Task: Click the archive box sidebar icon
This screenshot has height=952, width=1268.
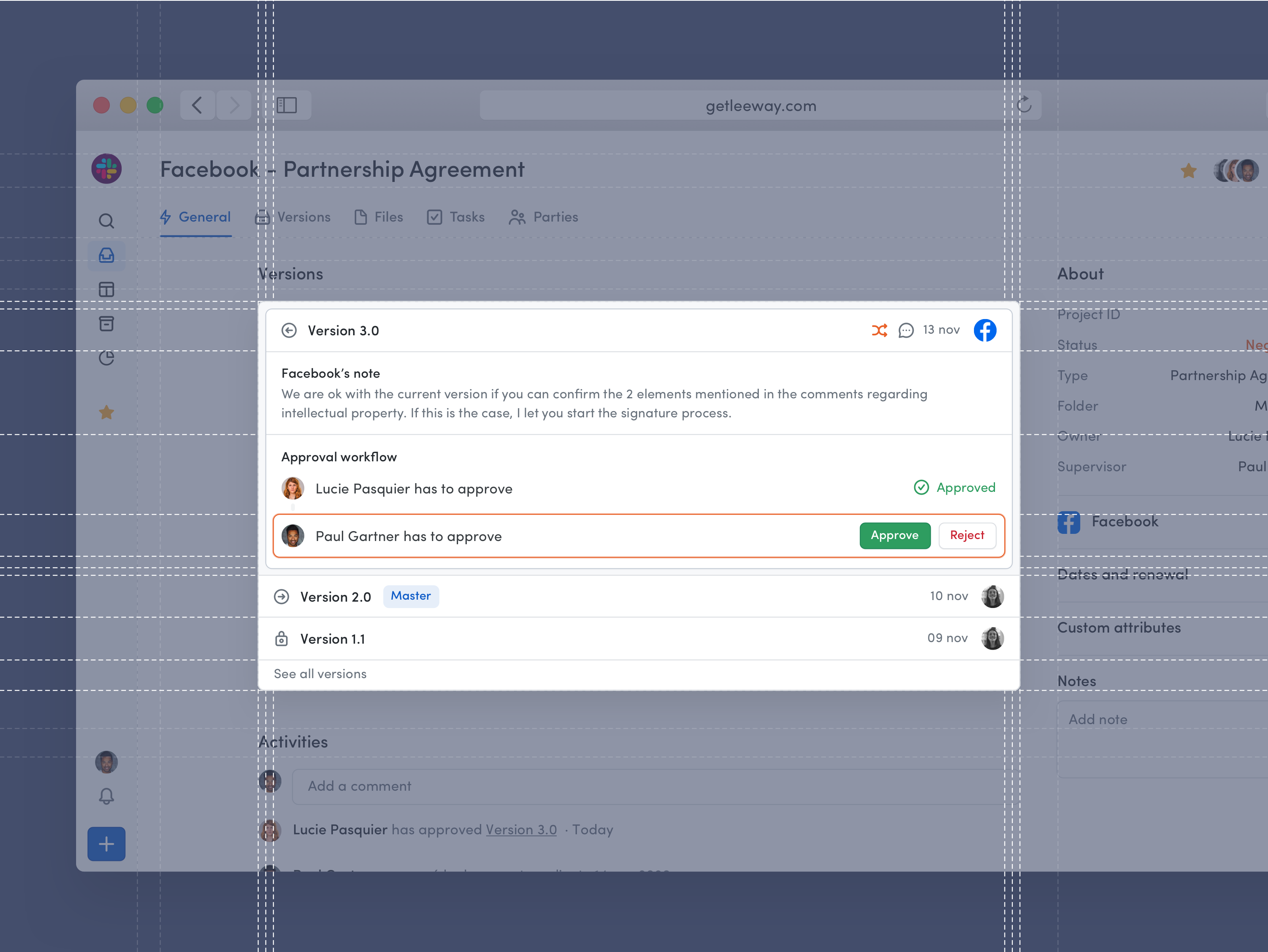Action: [x=106, y=323]
